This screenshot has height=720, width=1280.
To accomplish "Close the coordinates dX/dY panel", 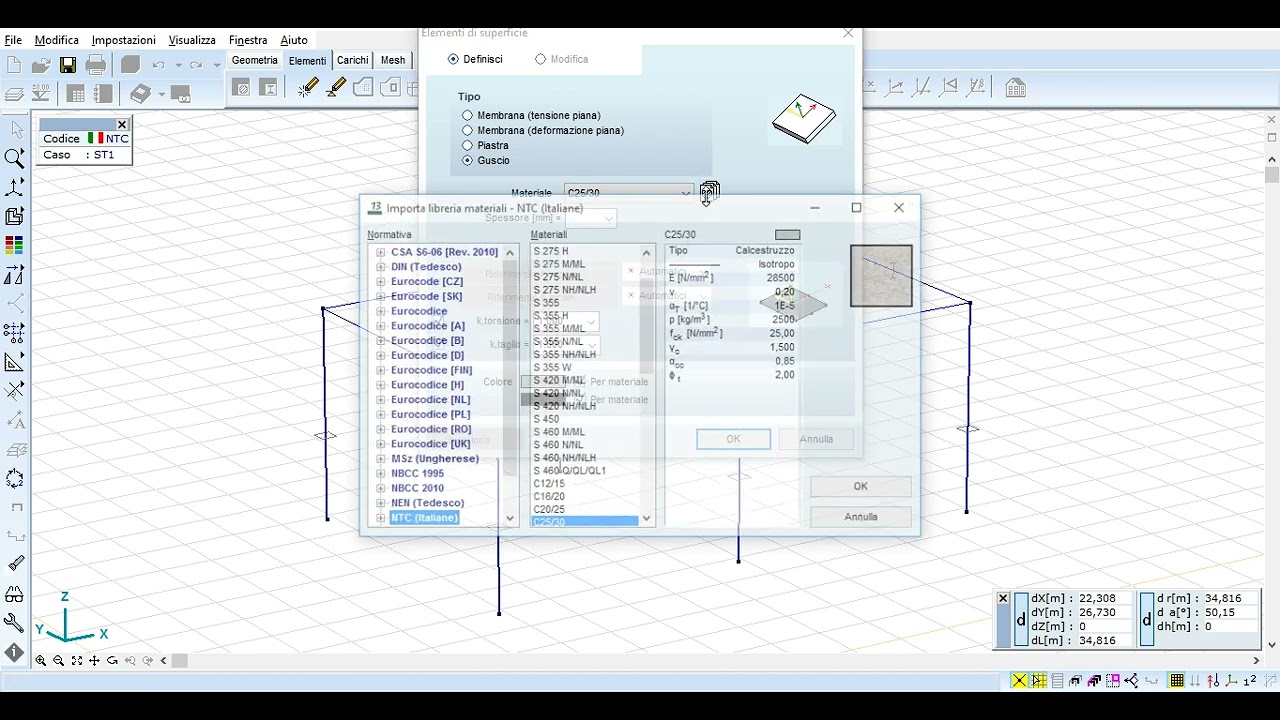I will (x=1003, y=599).
